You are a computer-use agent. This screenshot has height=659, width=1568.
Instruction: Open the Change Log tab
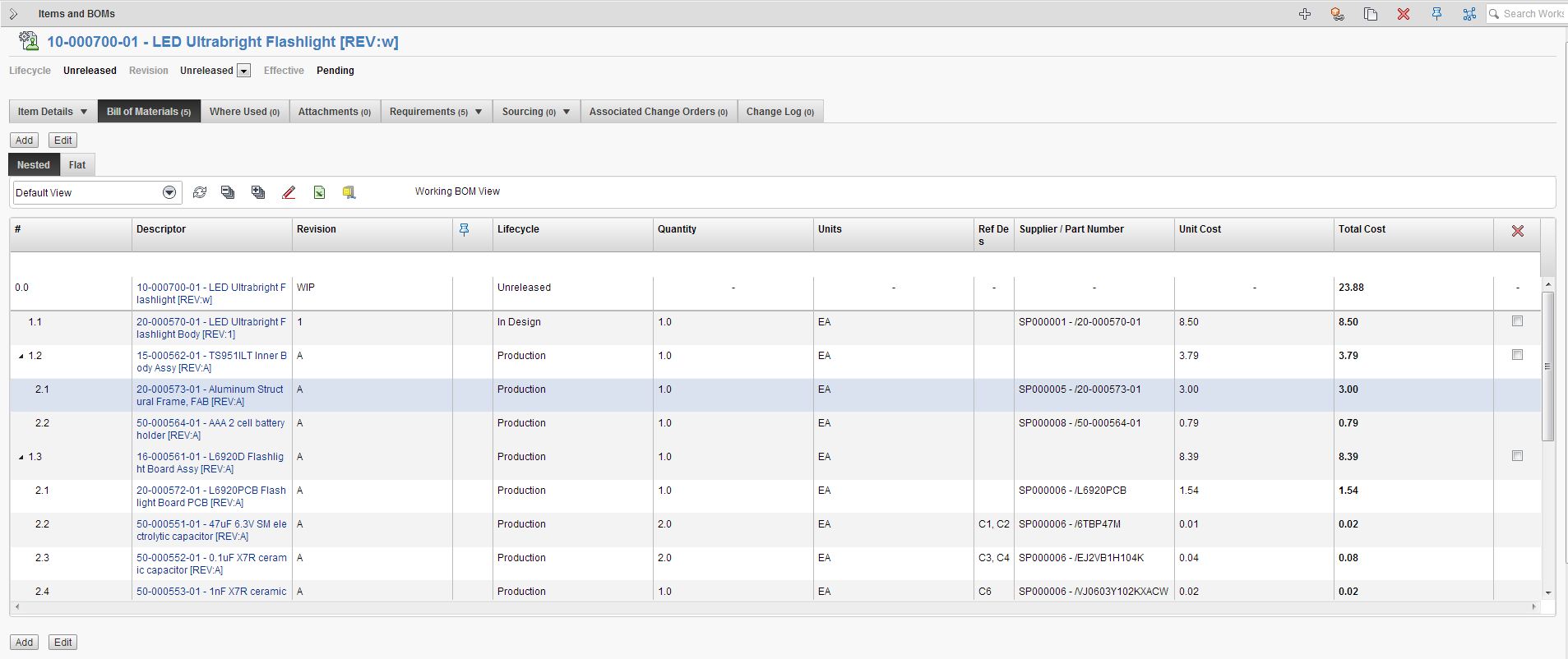point(780,112)
